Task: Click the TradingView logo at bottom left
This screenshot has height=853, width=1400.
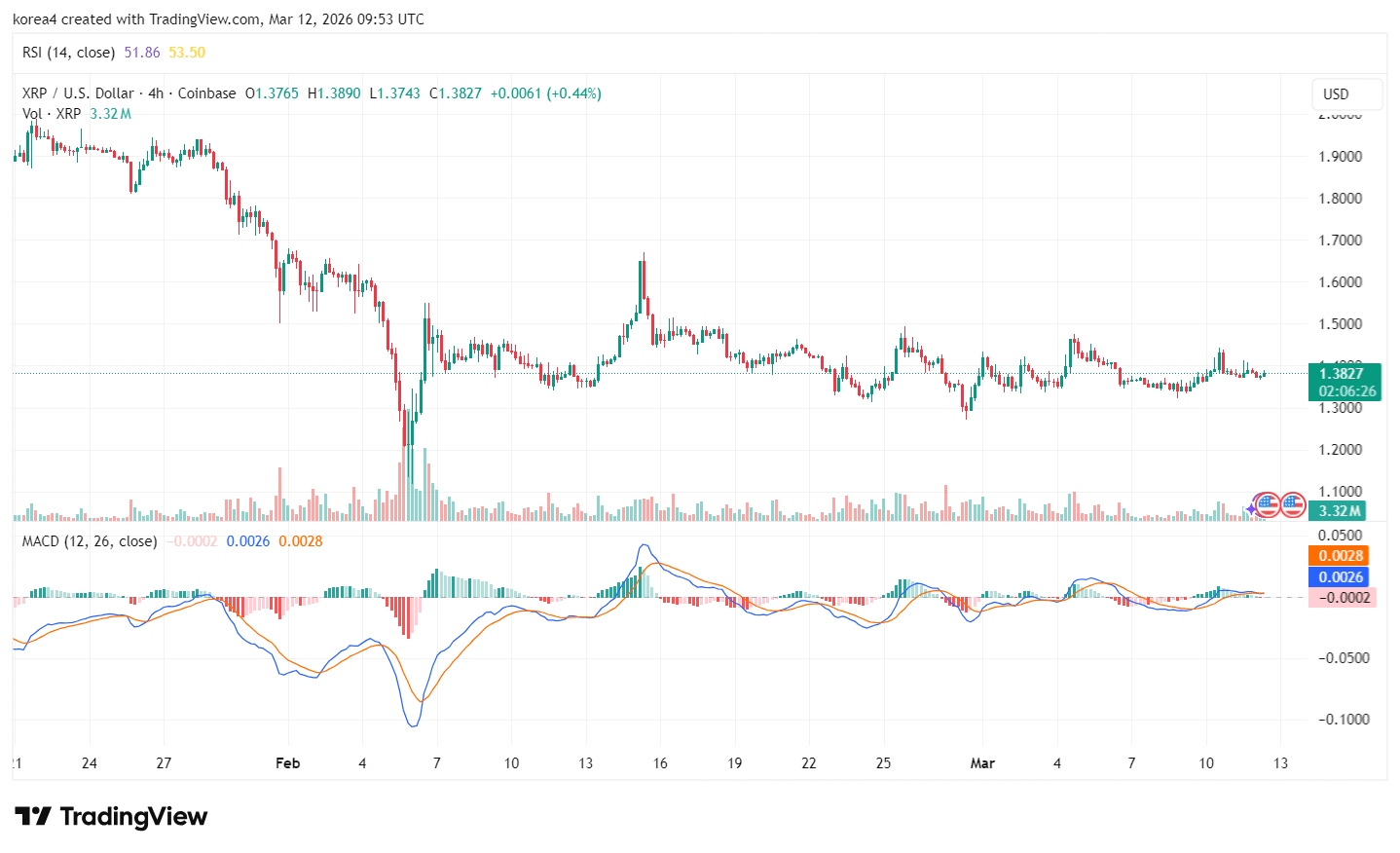Action: pos(111,816)
